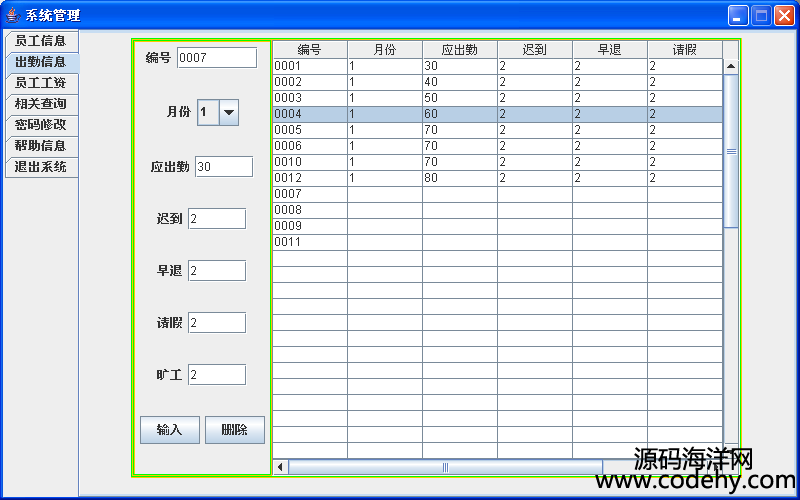
Task: Switch to the 出勤信息 tab
Action: pyautogui.click(x=41, y=62)
